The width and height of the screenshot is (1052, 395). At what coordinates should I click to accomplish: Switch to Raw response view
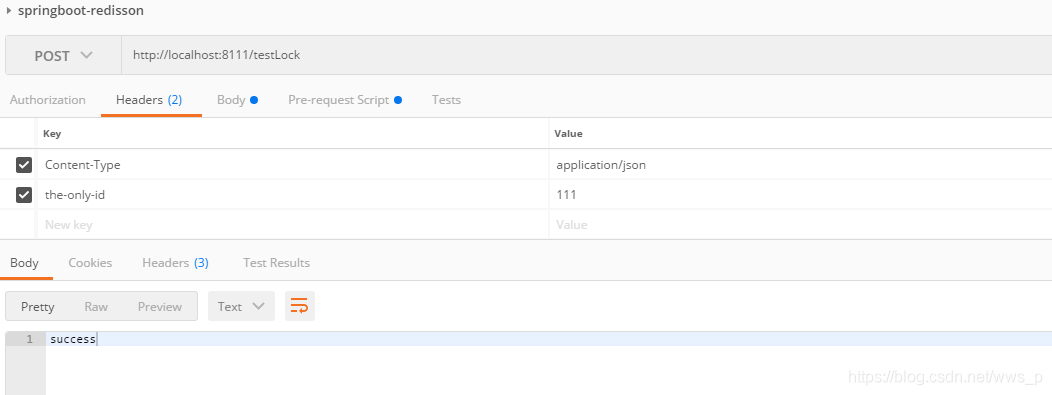(96, 306)
